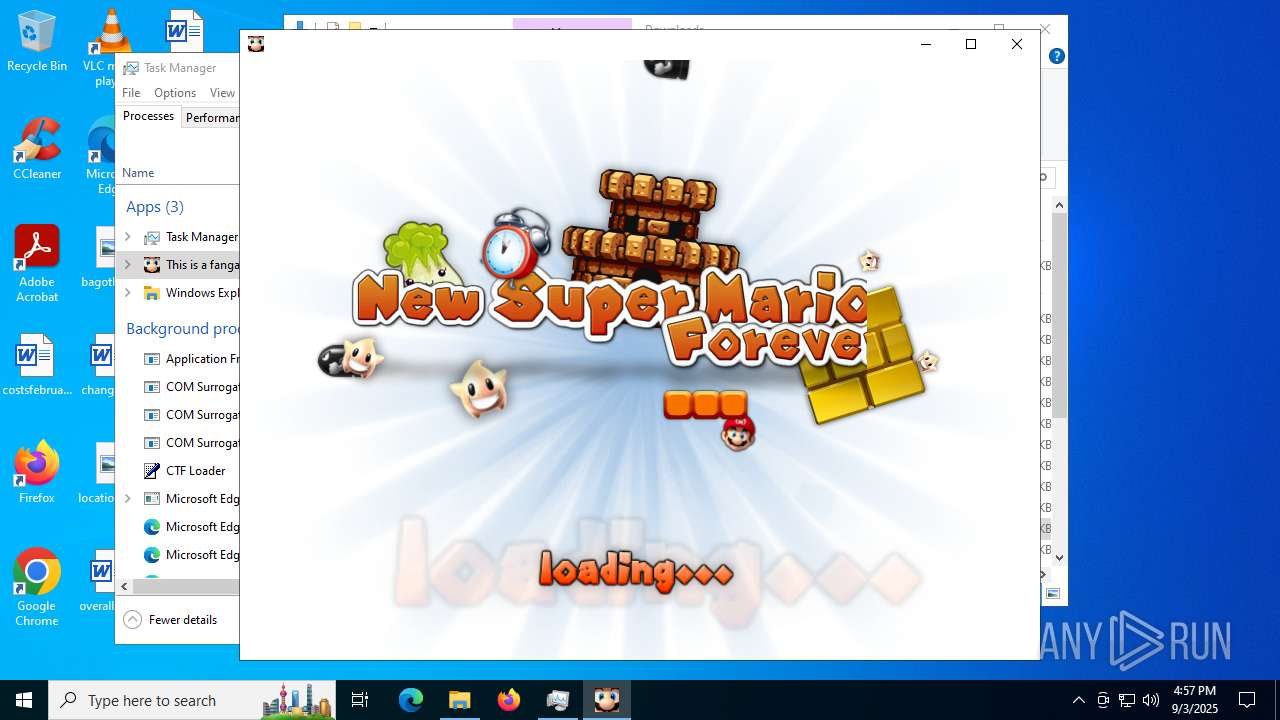Select the Mario game taskbar icon

point(606,700)
